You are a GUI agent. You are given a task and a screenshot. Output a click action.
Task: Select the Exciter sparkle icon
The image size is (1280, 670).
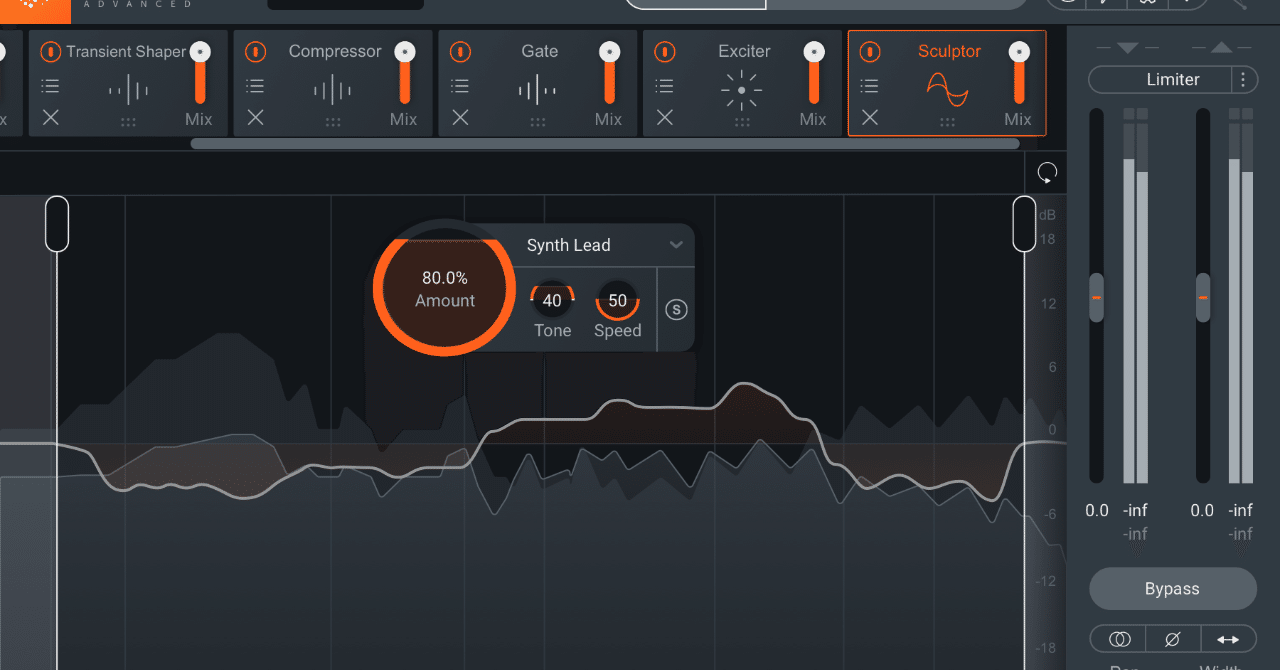pos(742,91)
